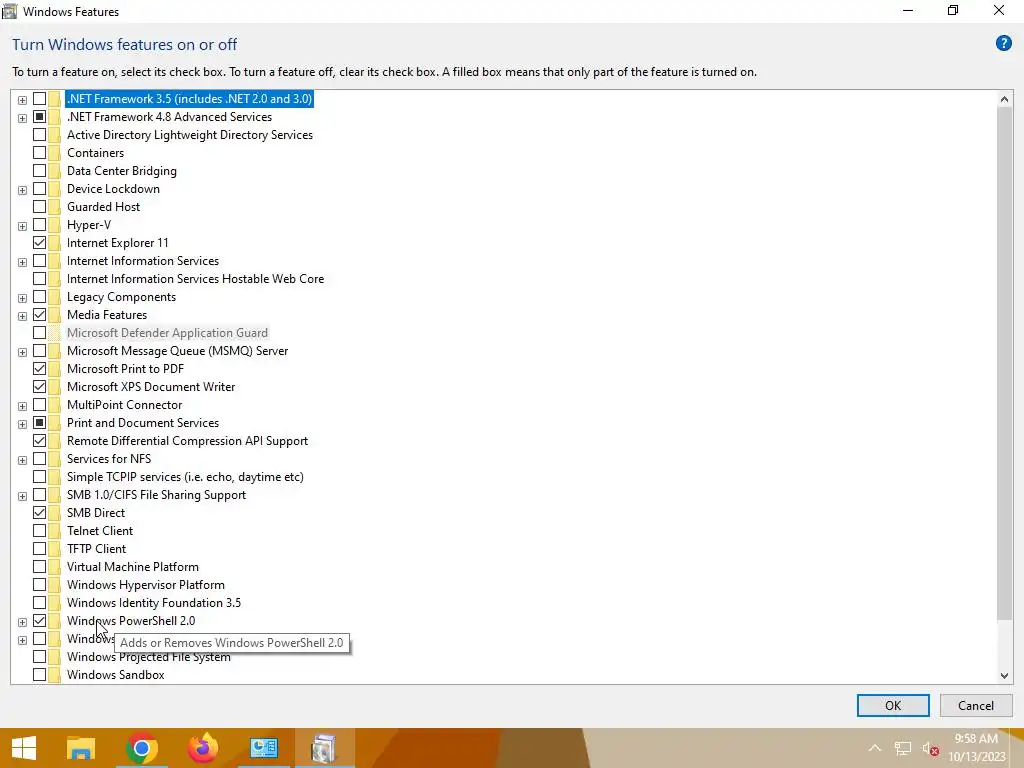The width and height of the screenshot is (1024, 768).
Task: Expand the Hyper-V tree node
Action: coord(22,226)
